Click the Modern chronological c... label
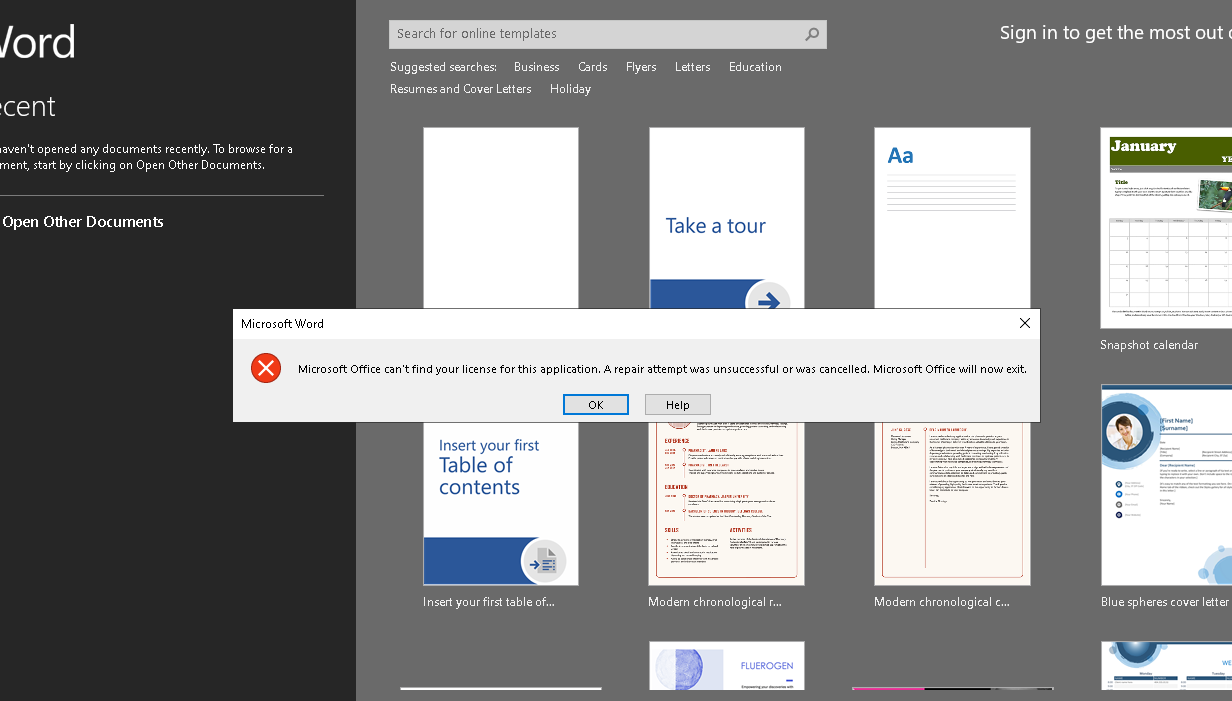 [x=942, y=602]
